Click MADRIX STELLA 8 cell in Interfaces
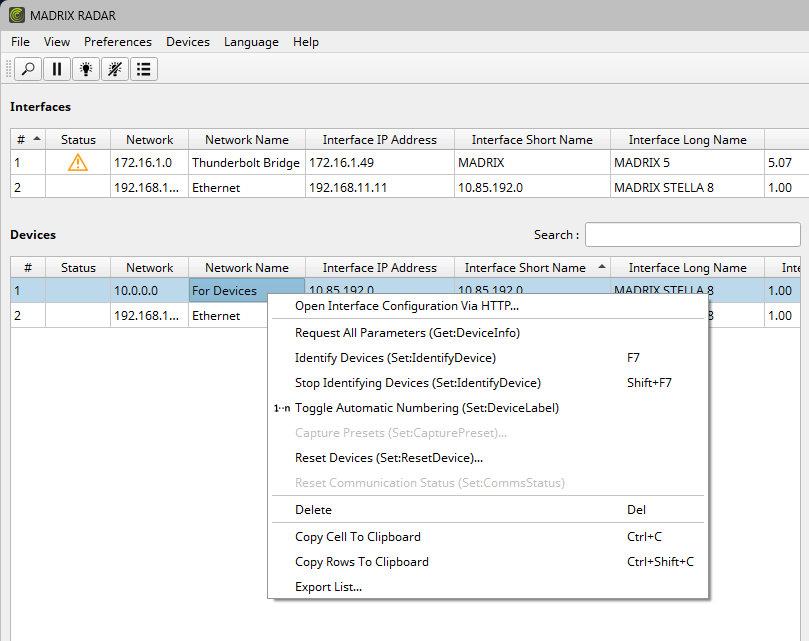 click(687, 187)
